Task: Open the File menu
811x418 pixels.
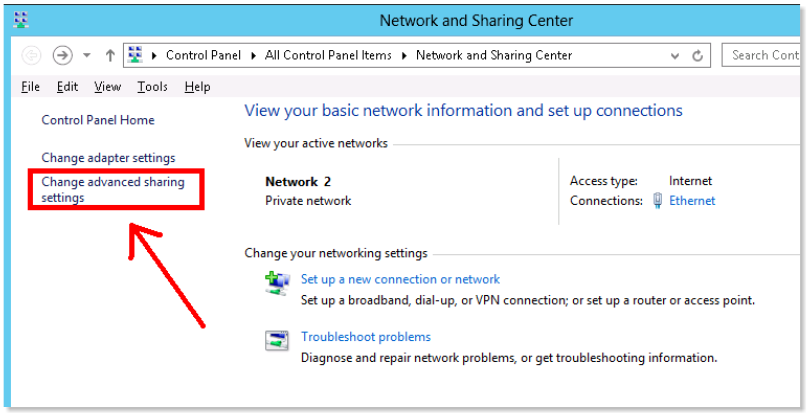Action: pyautogui.click(x=31, y=87)
